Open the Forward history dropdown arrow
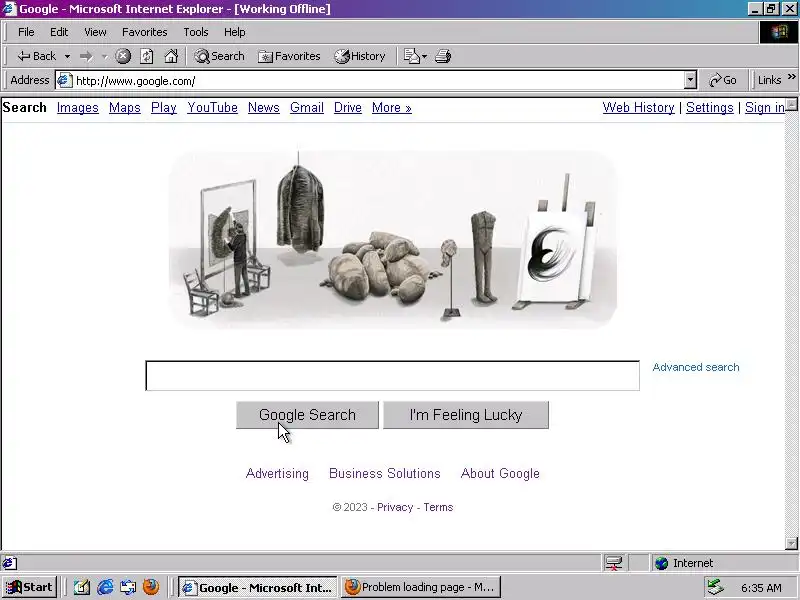The width and height of the screenshot is (800, 600). [104, 57]
